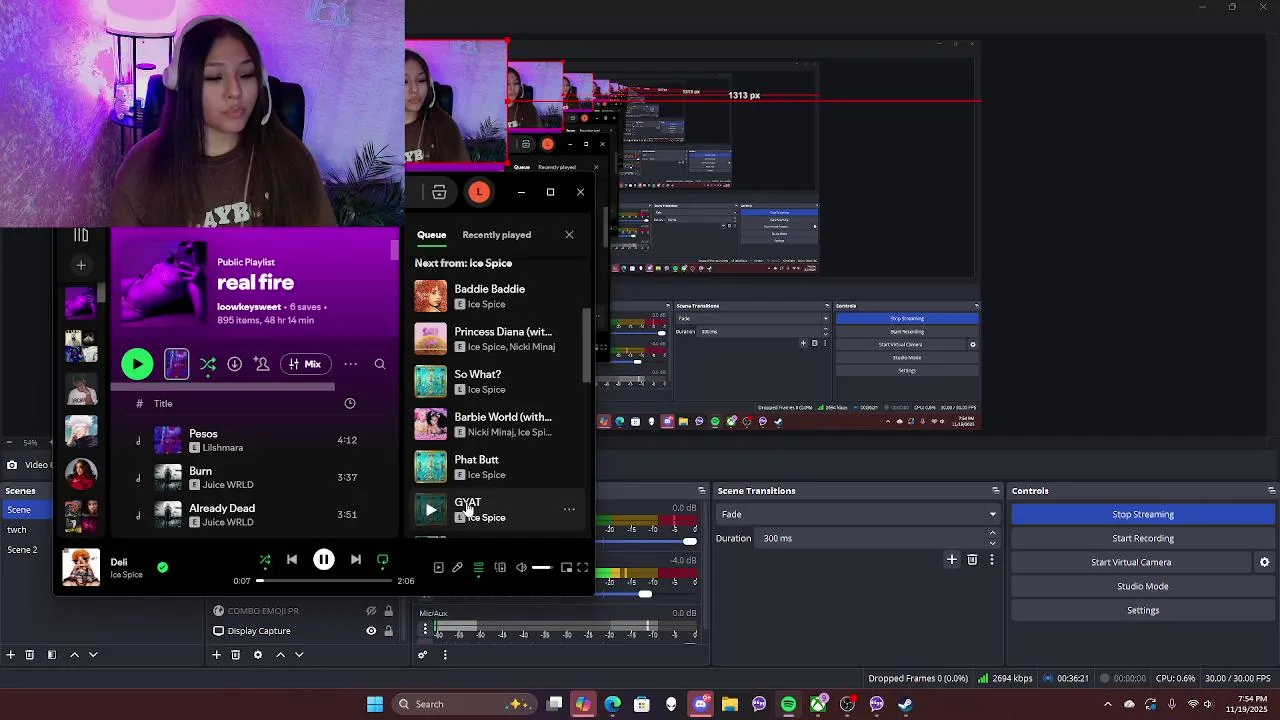Enter Spotify full screen mode

point(583,568)
